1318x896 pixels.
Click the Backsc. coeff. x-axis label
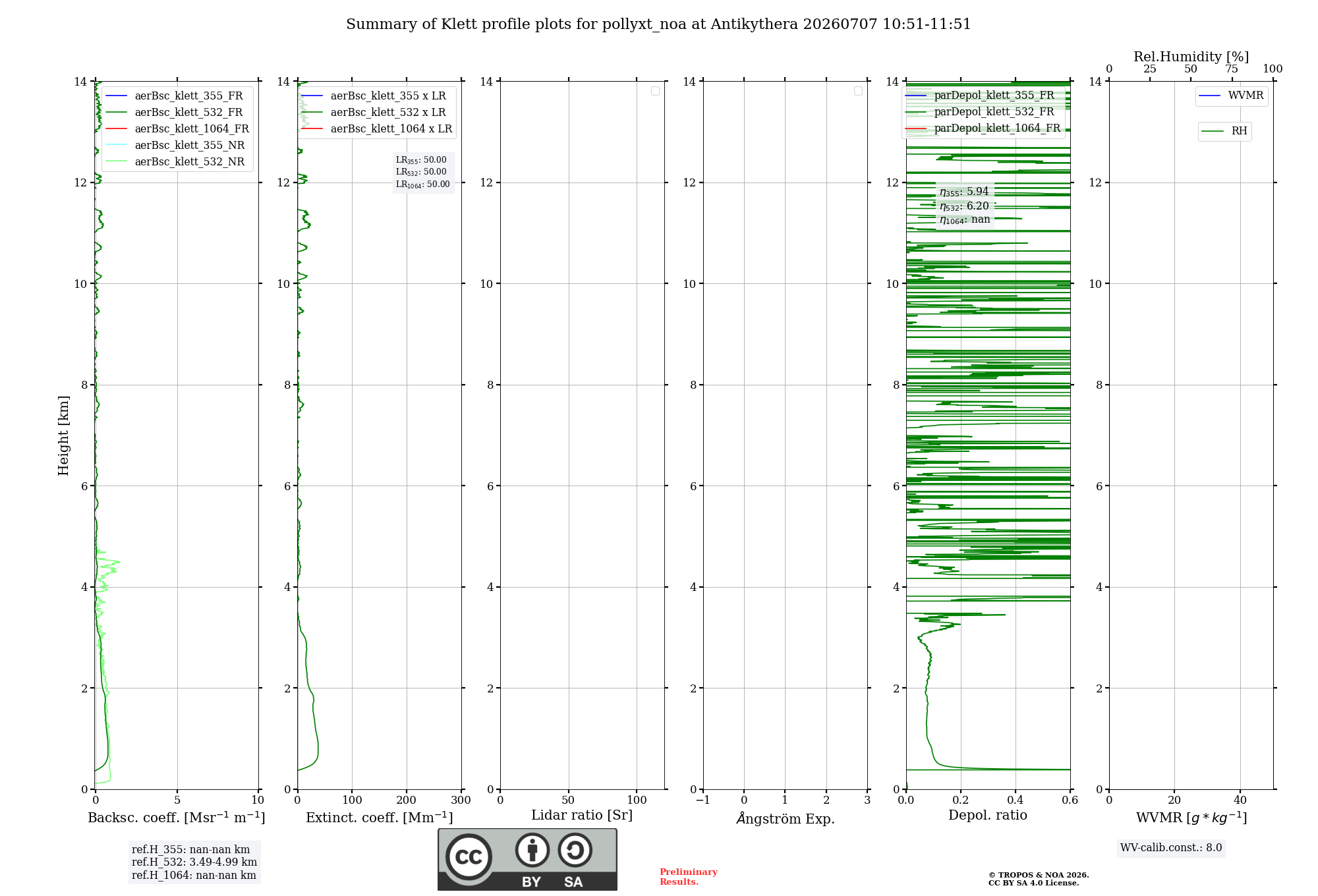176,818
